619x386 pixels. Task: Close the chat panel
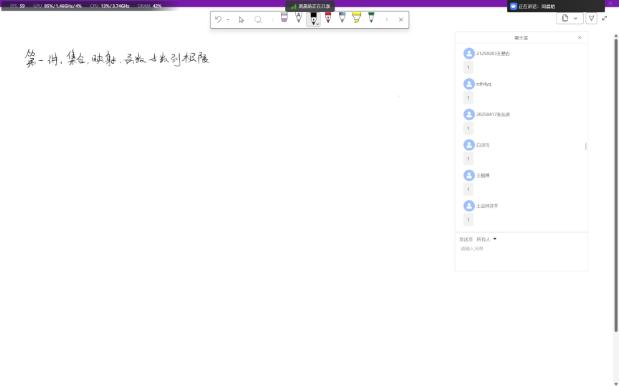pos(580,37)
